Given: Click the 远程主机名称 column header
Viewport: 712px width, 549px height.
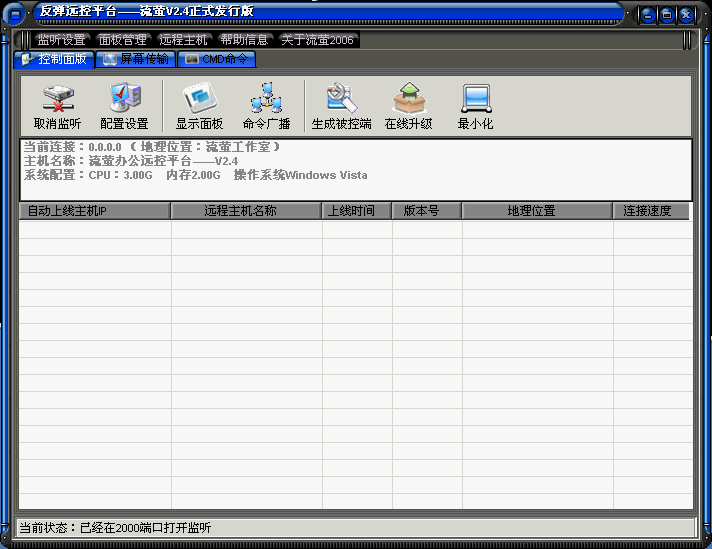Looking at the screenshot, I should tap(246, 211).
